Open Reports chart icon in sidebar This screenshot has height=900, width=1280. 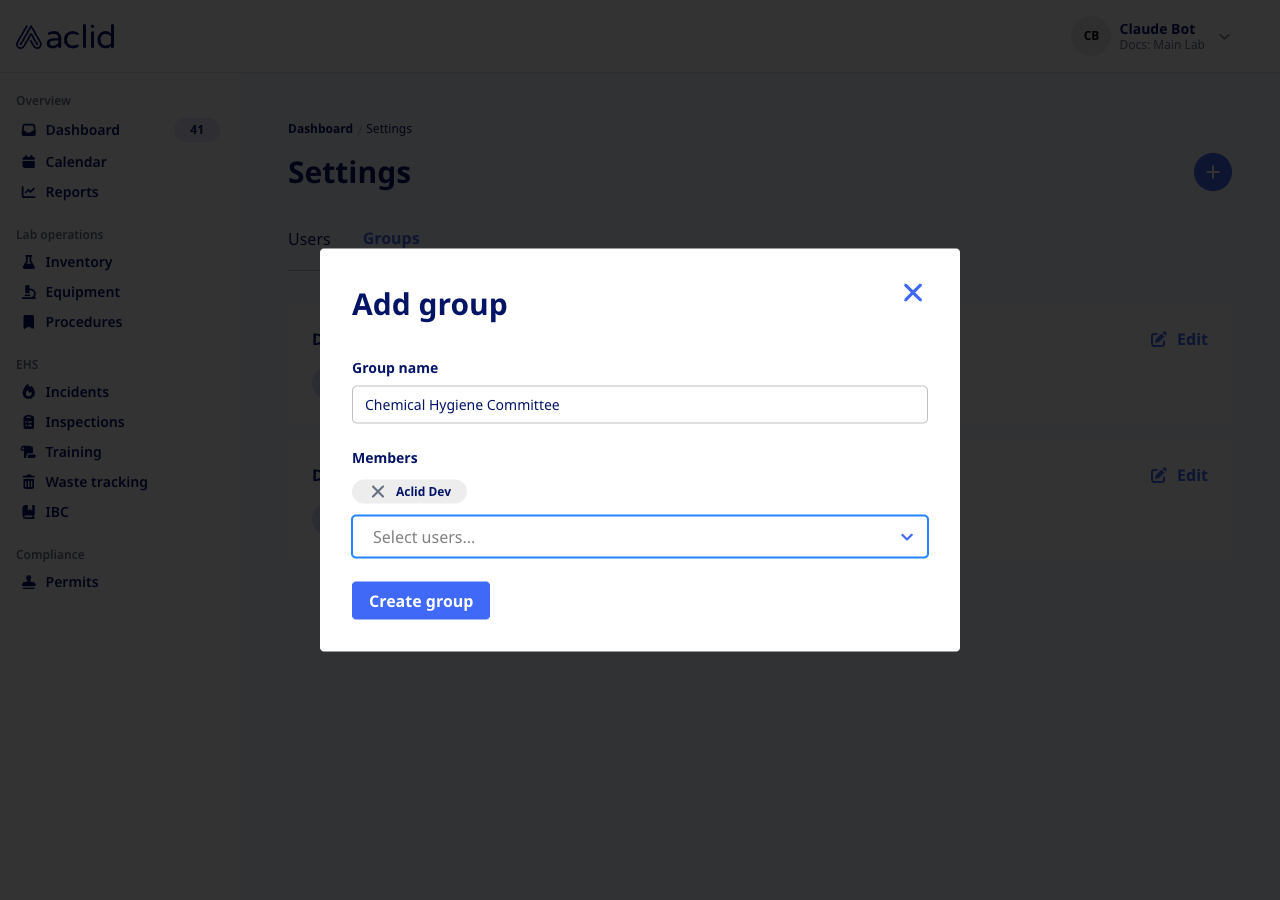[x=29, y=192]
